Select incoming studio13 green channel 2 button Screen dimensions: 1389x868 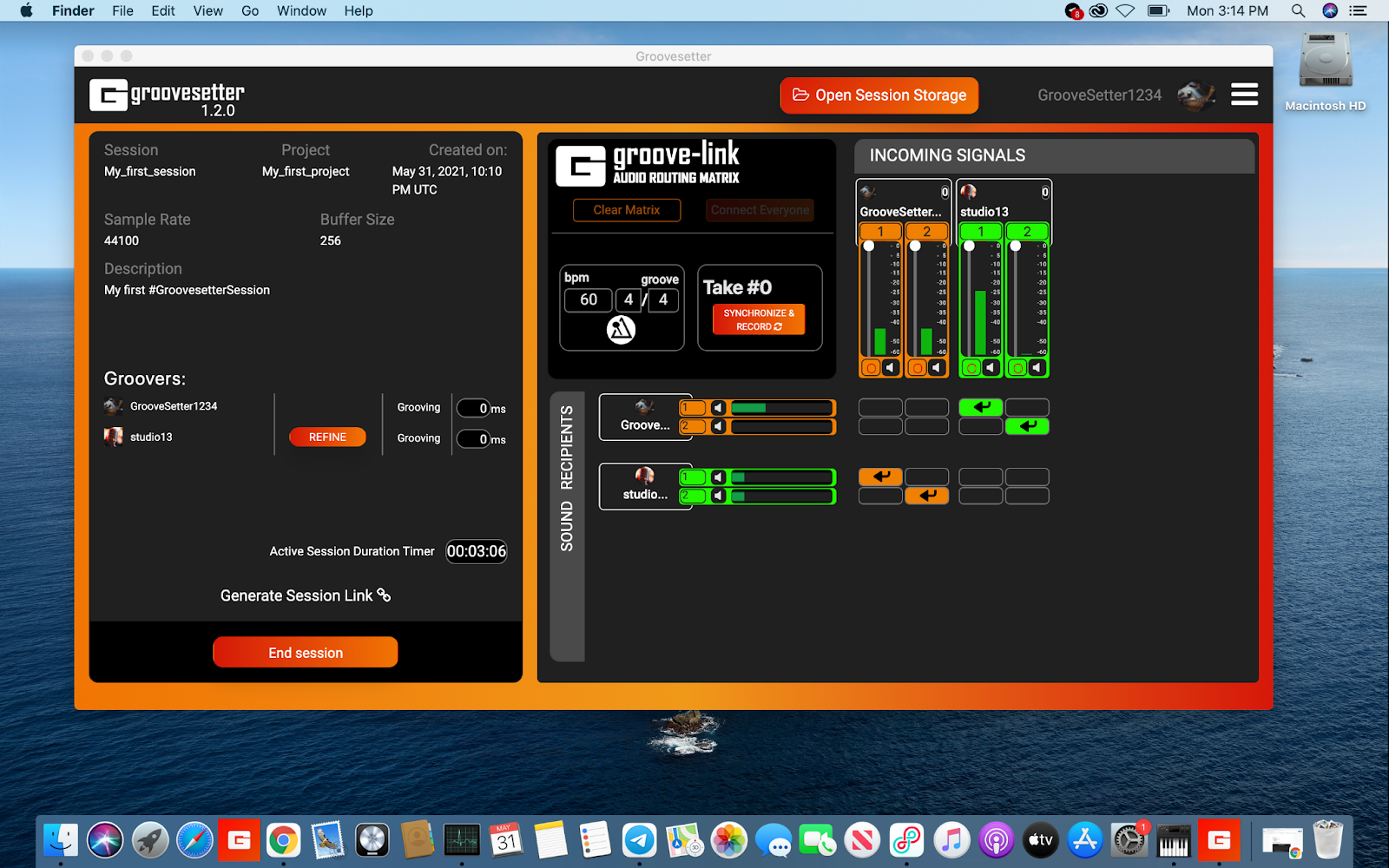pyautogui.click(x=1027, y=232)
